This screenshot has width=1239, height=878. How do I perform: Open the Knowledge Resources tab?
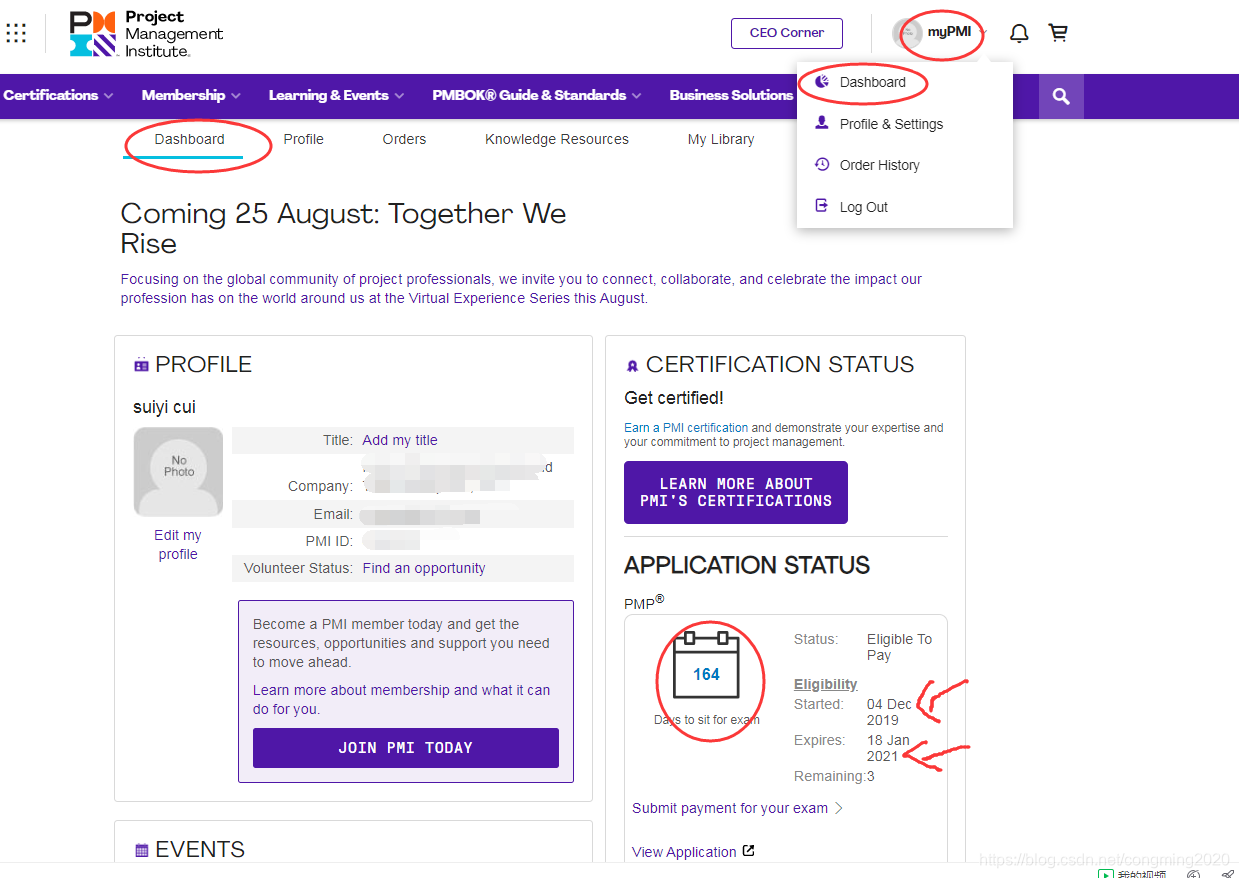[x=557, y=140]
